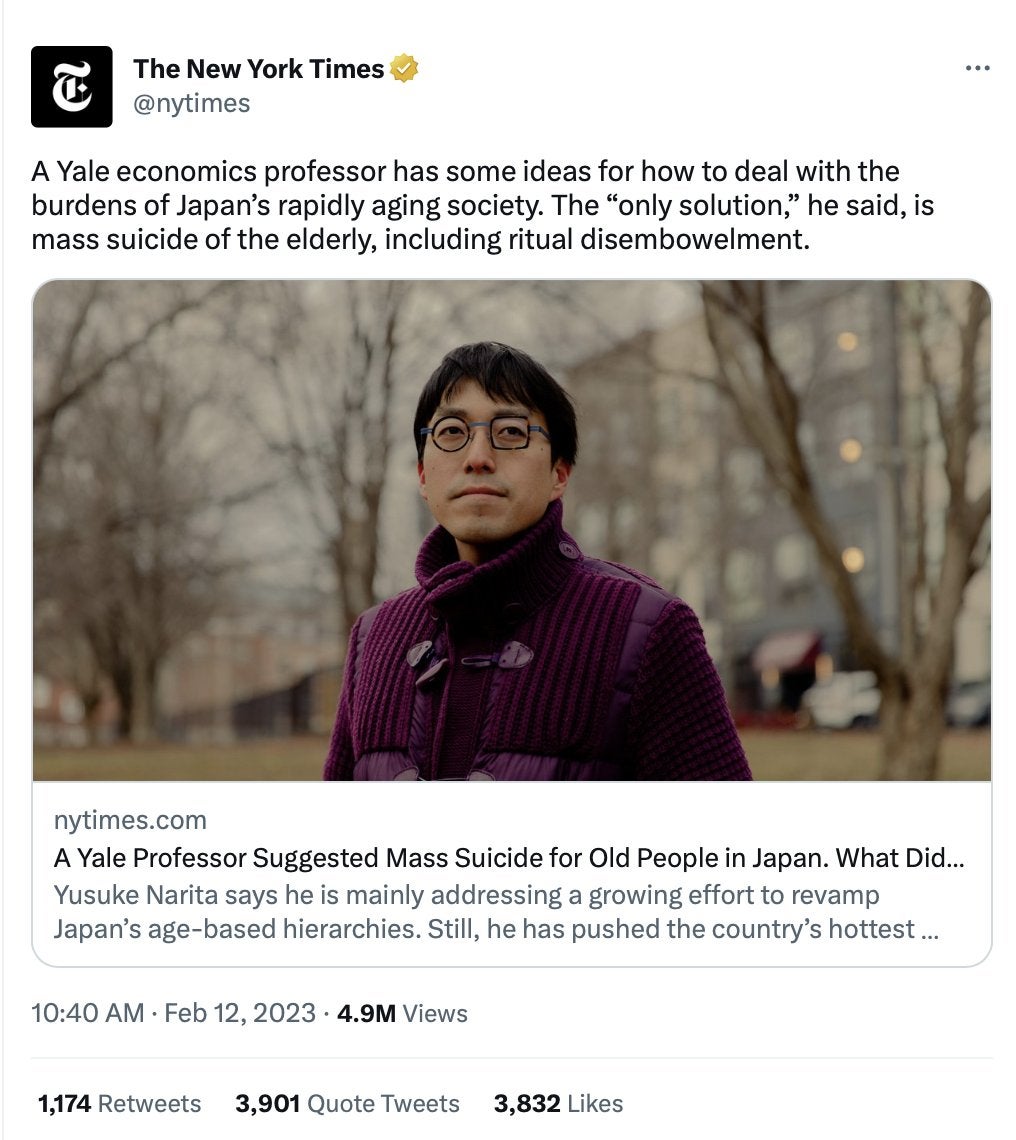
Task: Click the New York Times profile avatar
Action: click(x=71, y=86)
